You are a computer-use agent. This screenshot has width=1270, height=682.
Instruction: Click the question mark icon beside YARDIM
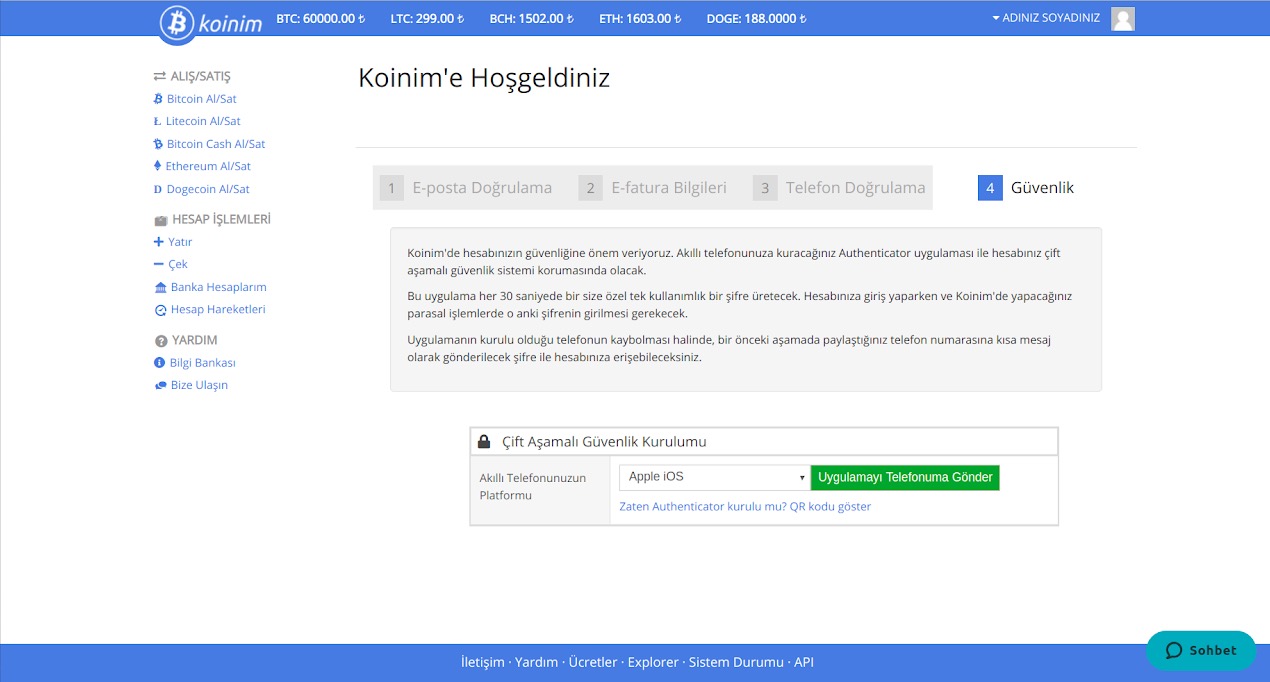(161, 341)
